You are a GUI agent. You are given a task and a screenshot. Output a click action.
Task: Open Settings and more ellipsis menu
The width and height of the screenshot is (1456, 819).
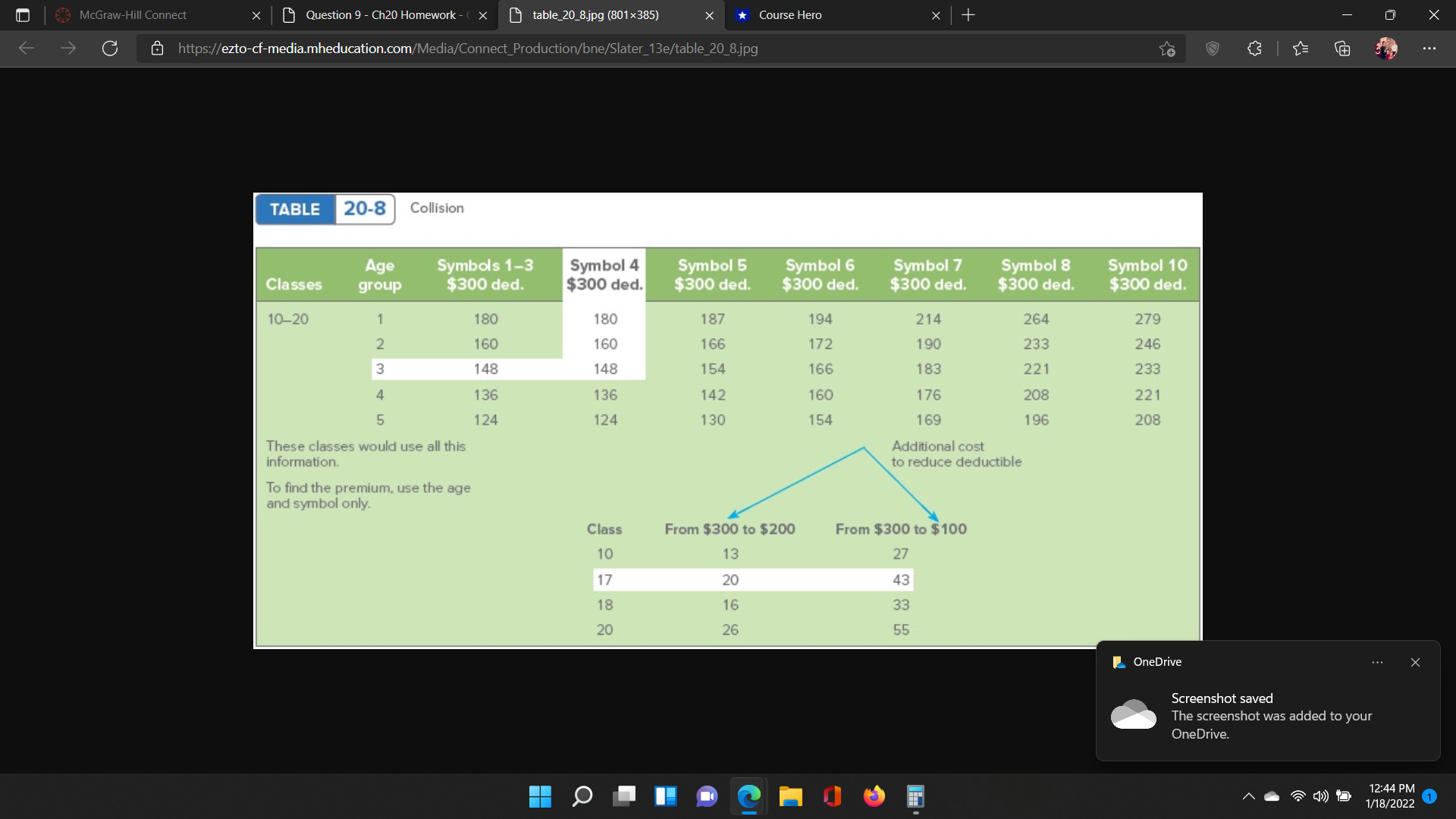coord(1429,49)
